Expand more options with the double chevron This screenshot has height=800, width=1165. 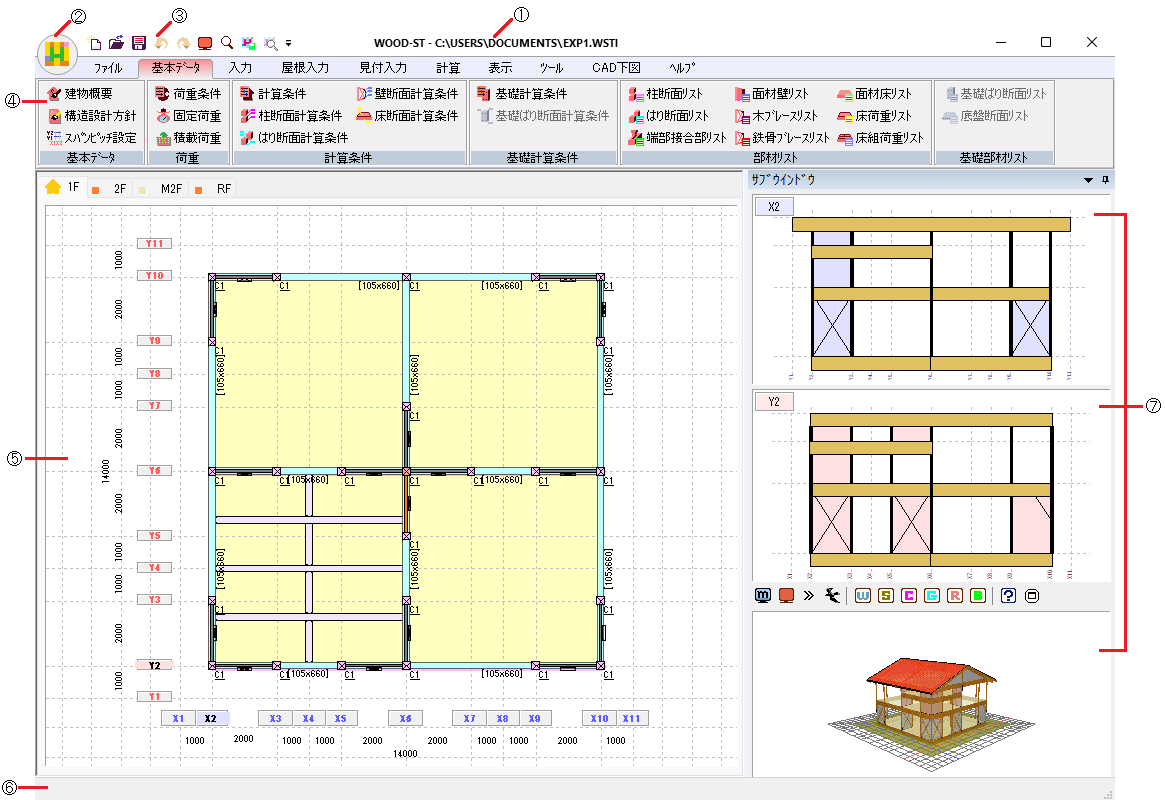[808, 596]
